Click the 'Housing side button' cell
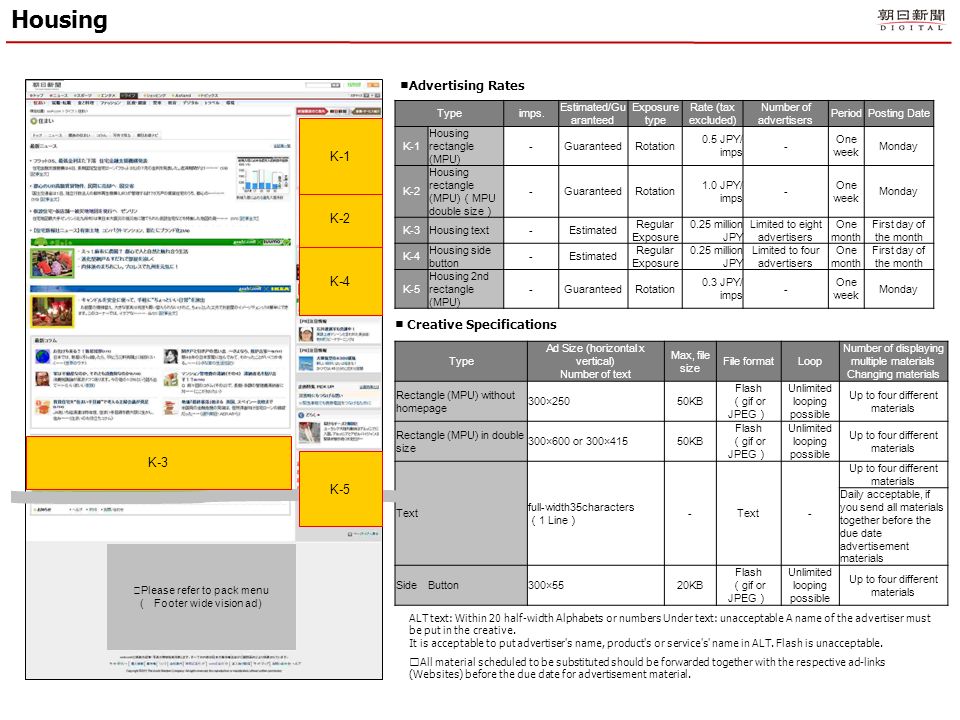Viewport: 960px width, 720px height. click(x=465, y=256)
